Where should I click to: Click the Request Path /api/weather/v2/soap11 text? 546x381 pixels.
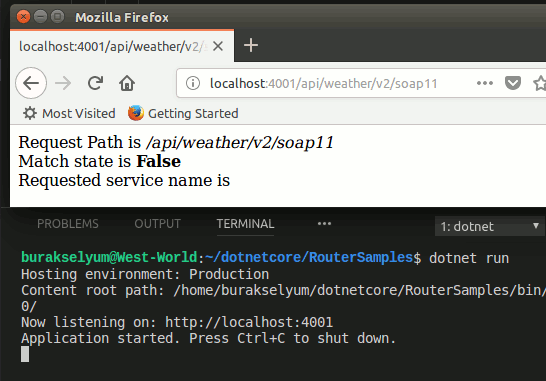coord(176,142)
